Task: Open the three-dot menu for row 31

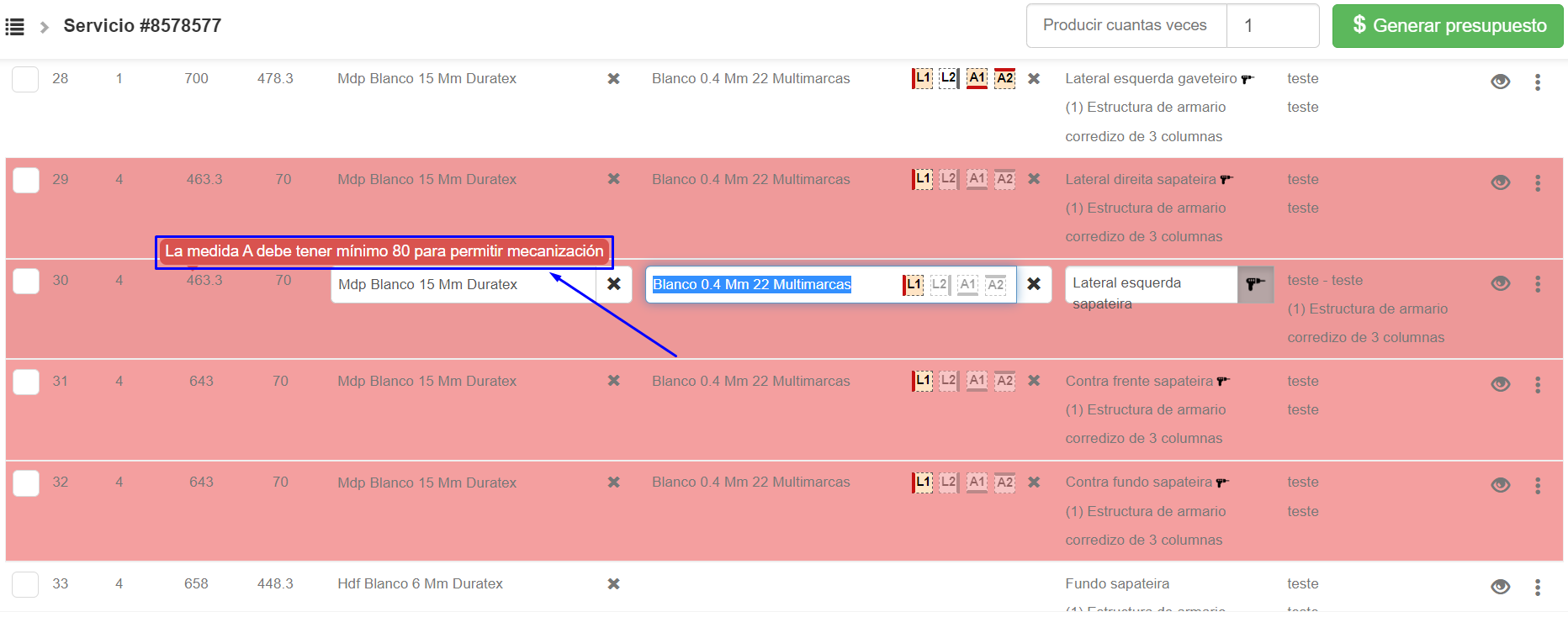Action: tap(1537, 385)
